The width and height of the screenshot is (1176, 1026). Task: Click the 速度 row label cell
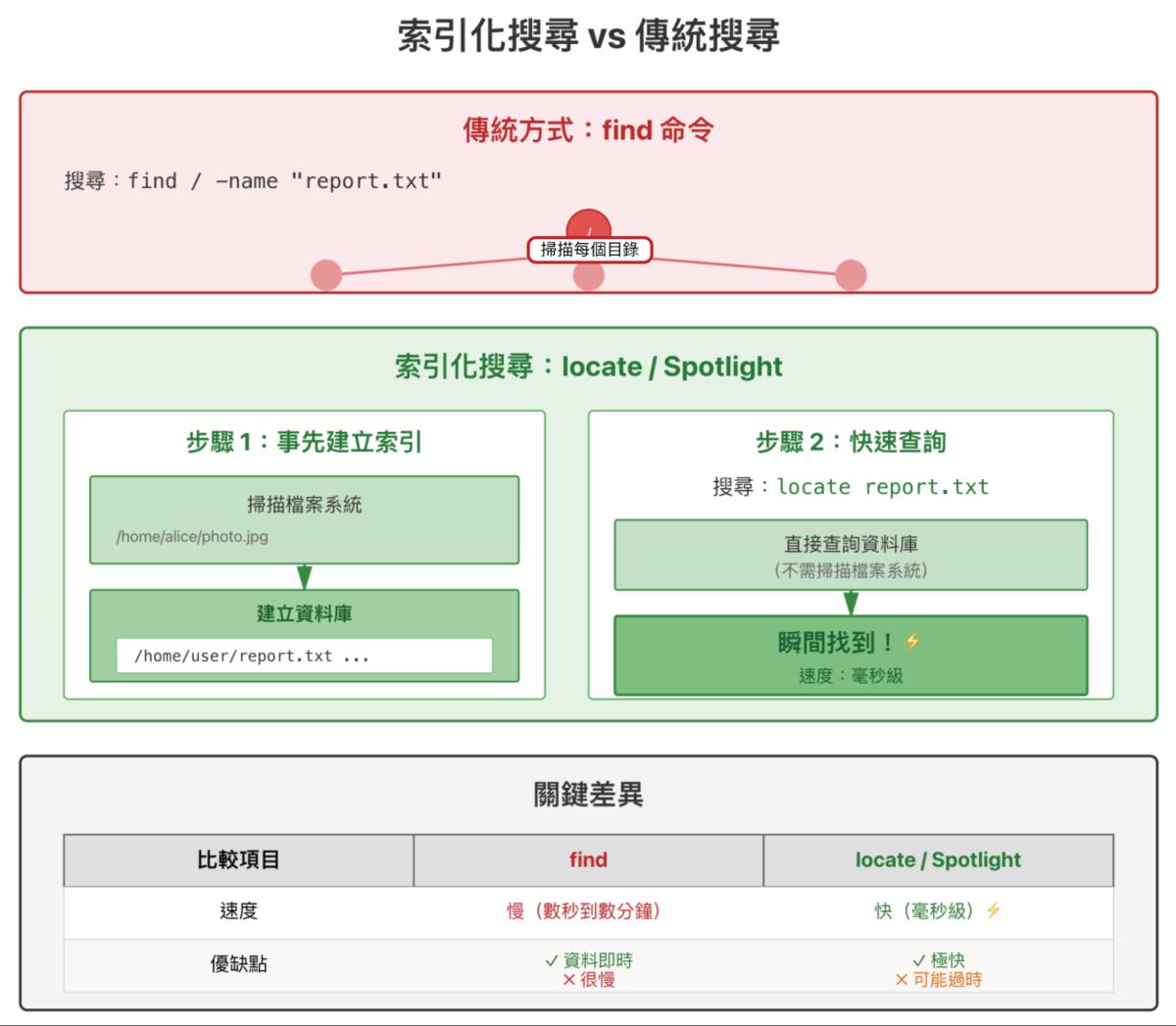[238, 911]
